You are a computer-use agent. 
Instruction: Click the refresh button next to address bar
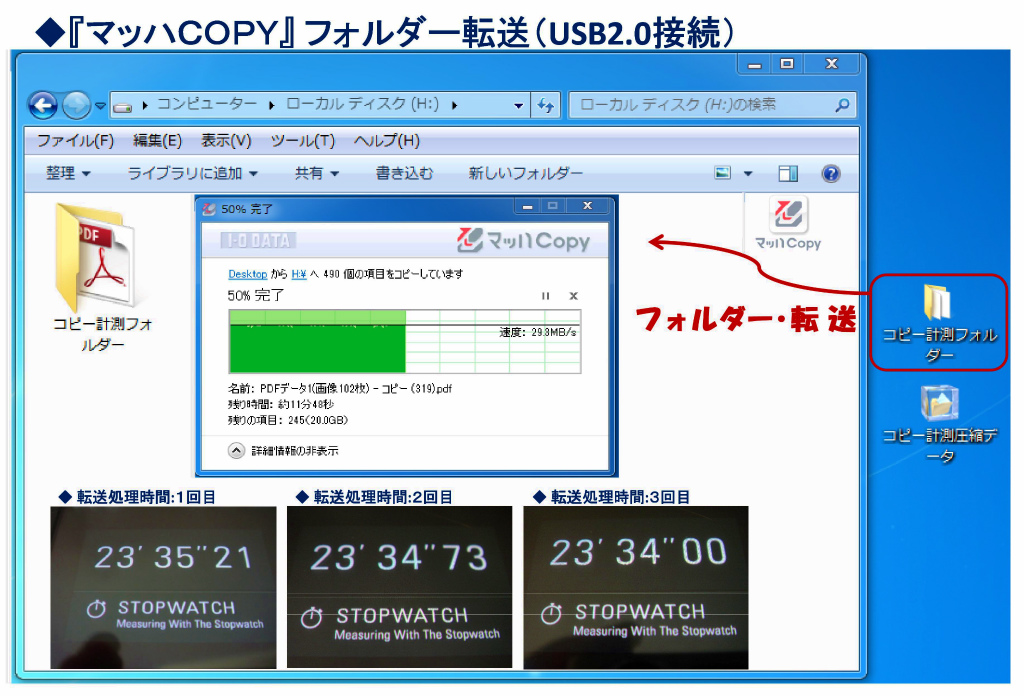546,105
